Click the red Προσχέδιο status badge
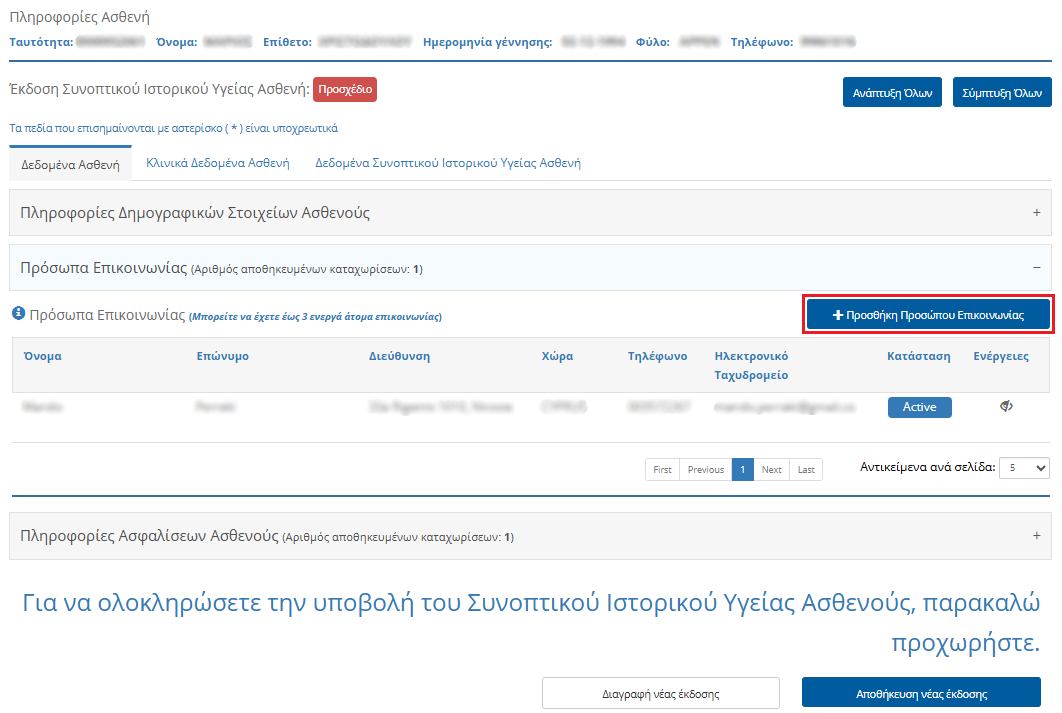Viewport: 1062px width, 713px height. (345, 89)
